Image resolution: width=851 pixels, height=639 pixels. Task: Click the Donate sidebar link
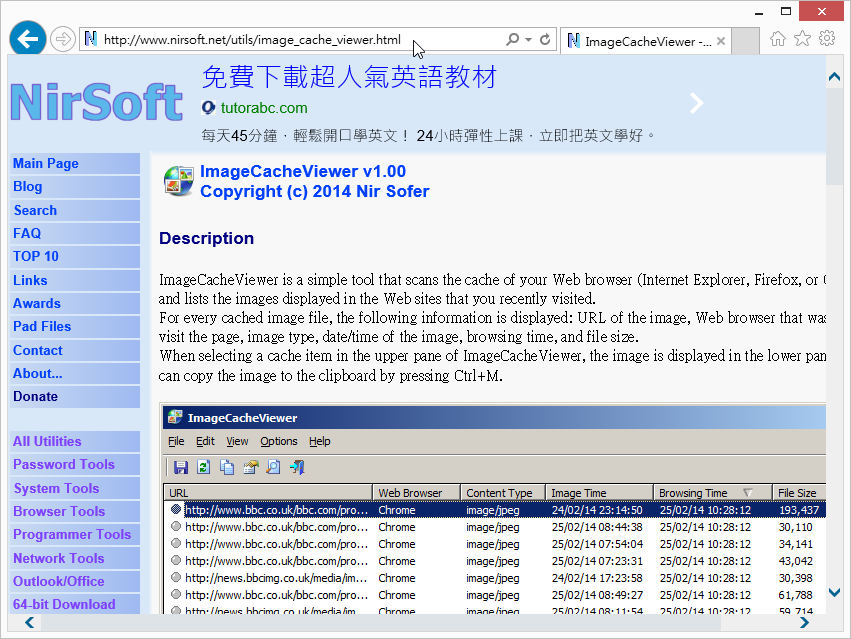coord(75,396)
